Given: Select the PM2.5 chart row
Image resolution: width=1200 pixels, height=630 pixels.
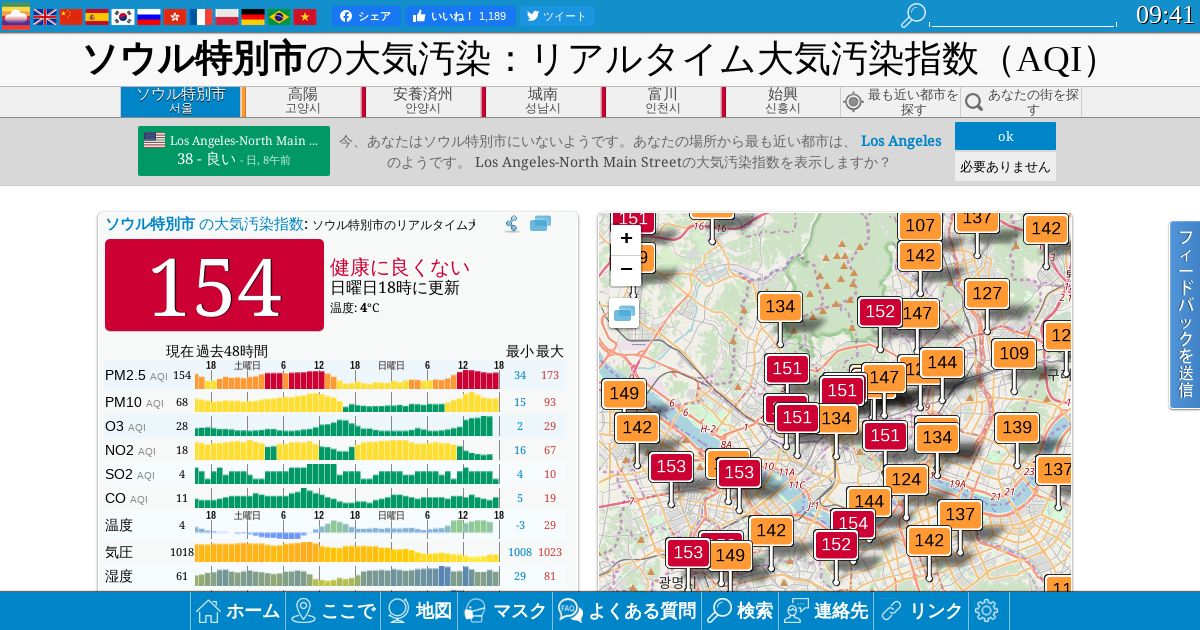Looking at the screenshot, I should click(334, 375).
